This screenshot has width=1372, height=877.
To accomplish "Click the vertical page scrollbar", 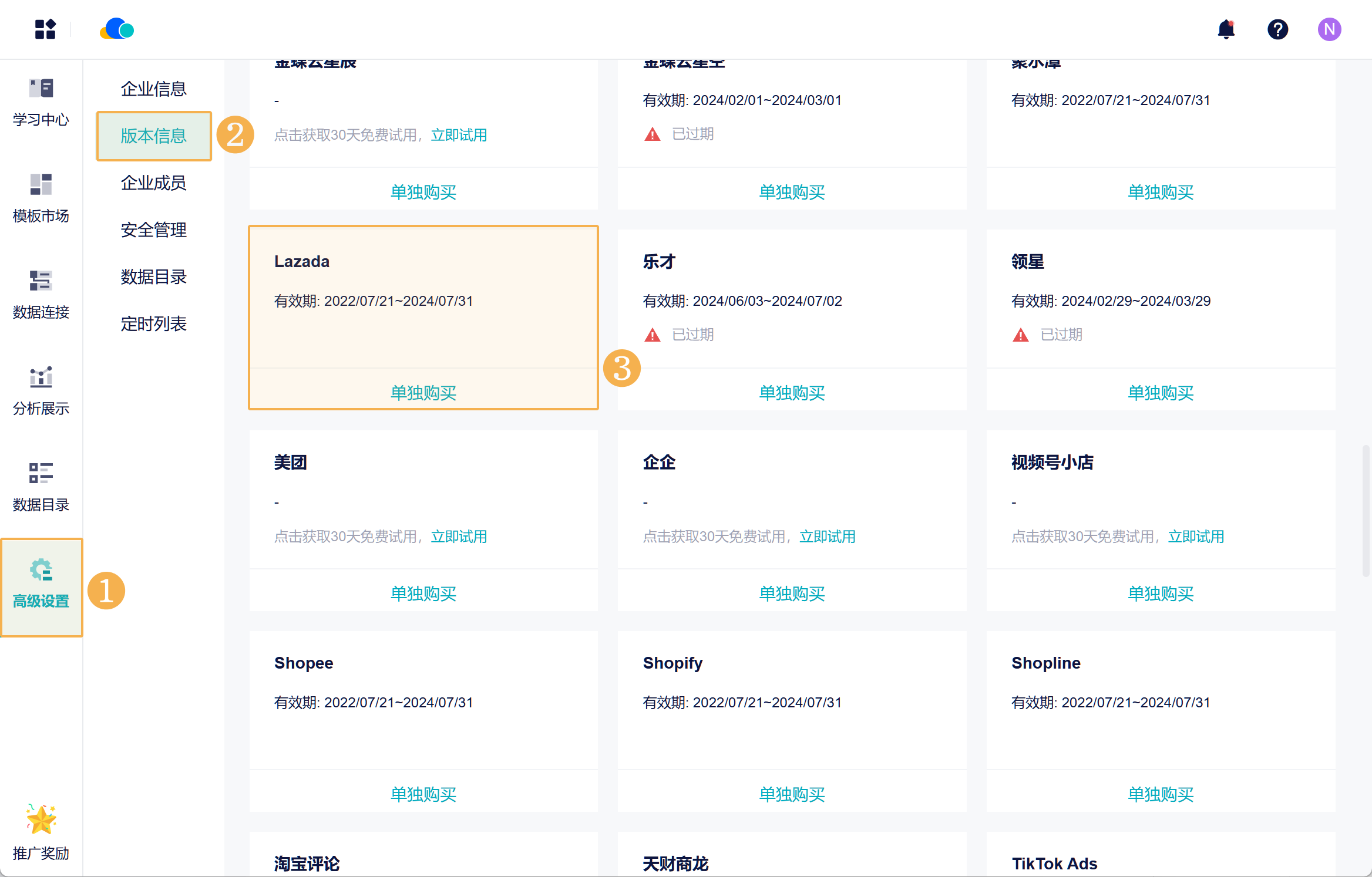I will click(1366, 511).
